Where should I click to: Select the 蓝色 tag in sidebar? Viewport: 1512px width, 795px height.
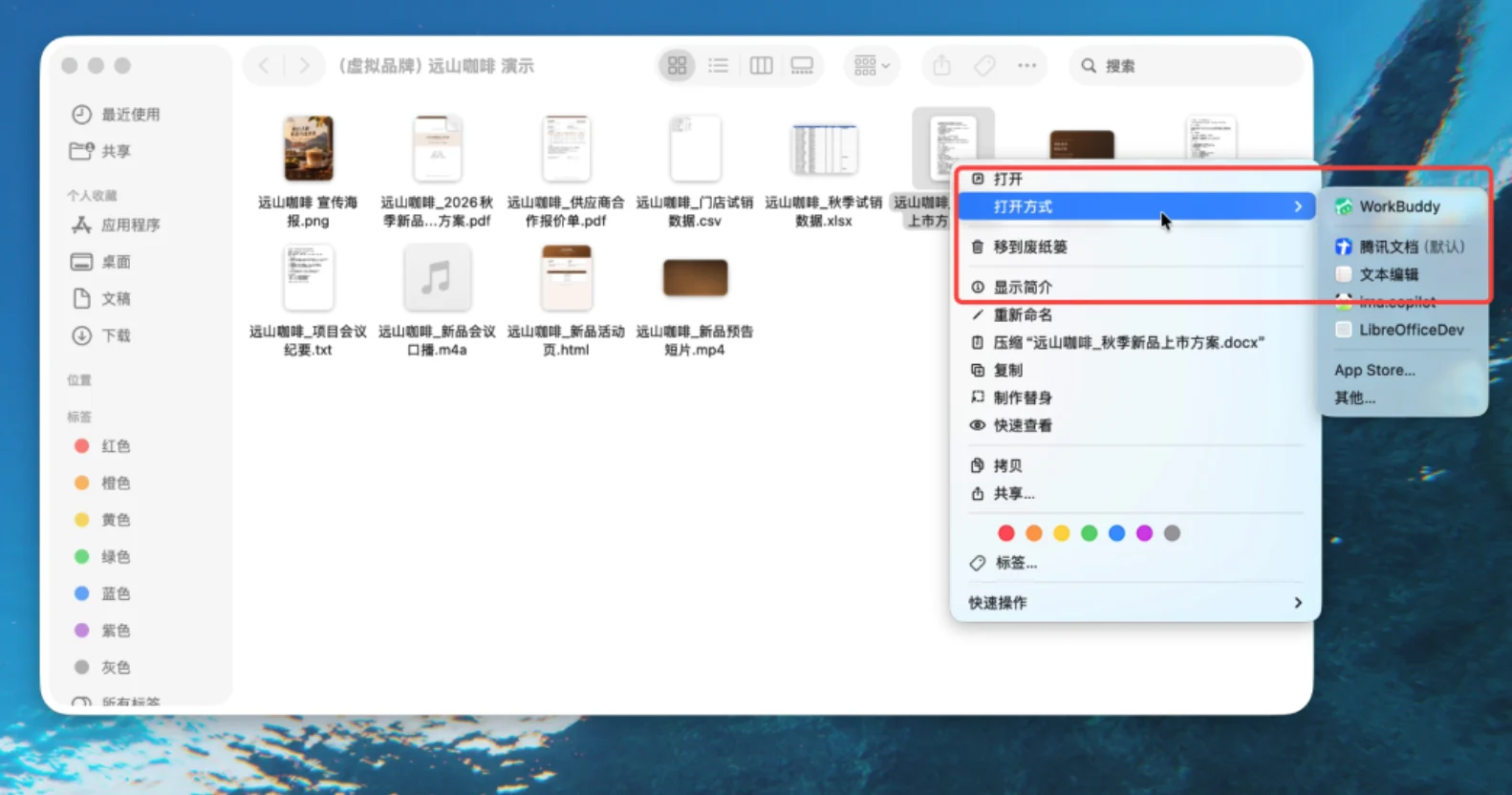coord(101,593)
